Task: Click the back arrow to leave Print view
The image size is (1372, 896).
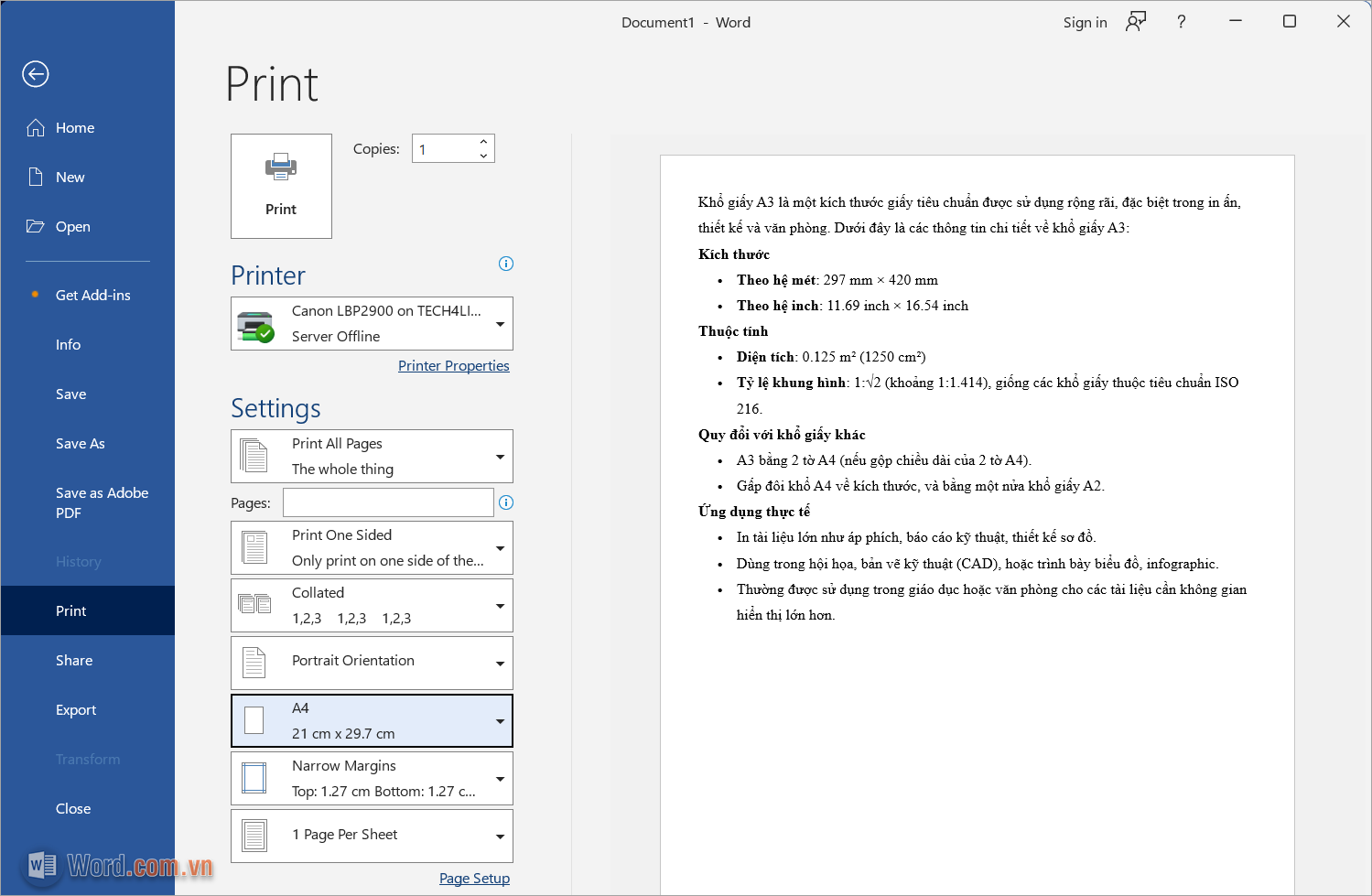Action: tap(35, 74)
